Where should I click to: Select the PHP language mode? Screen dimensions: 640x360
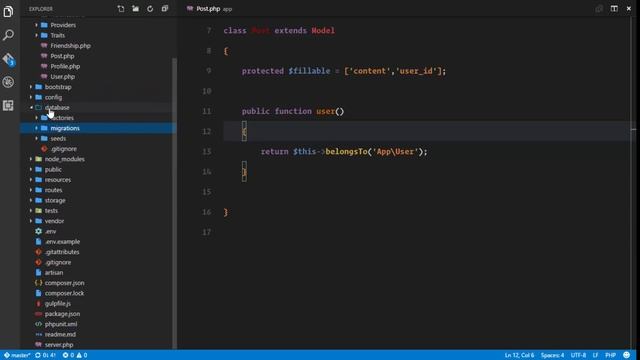point(611,355)
